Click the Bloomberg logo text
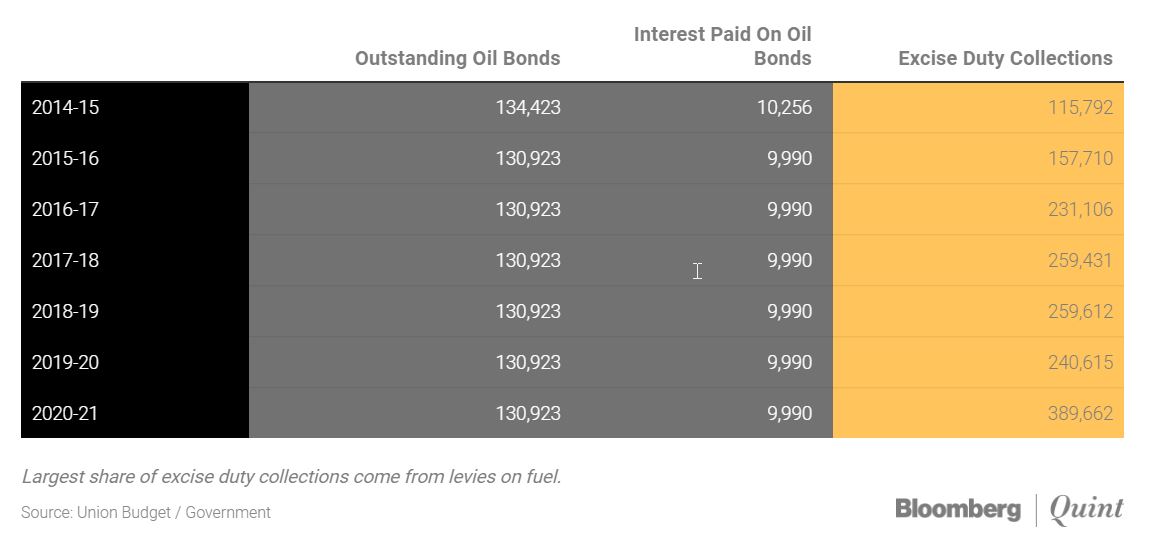This screenshot has height=544, width=1158. point(958,509)
